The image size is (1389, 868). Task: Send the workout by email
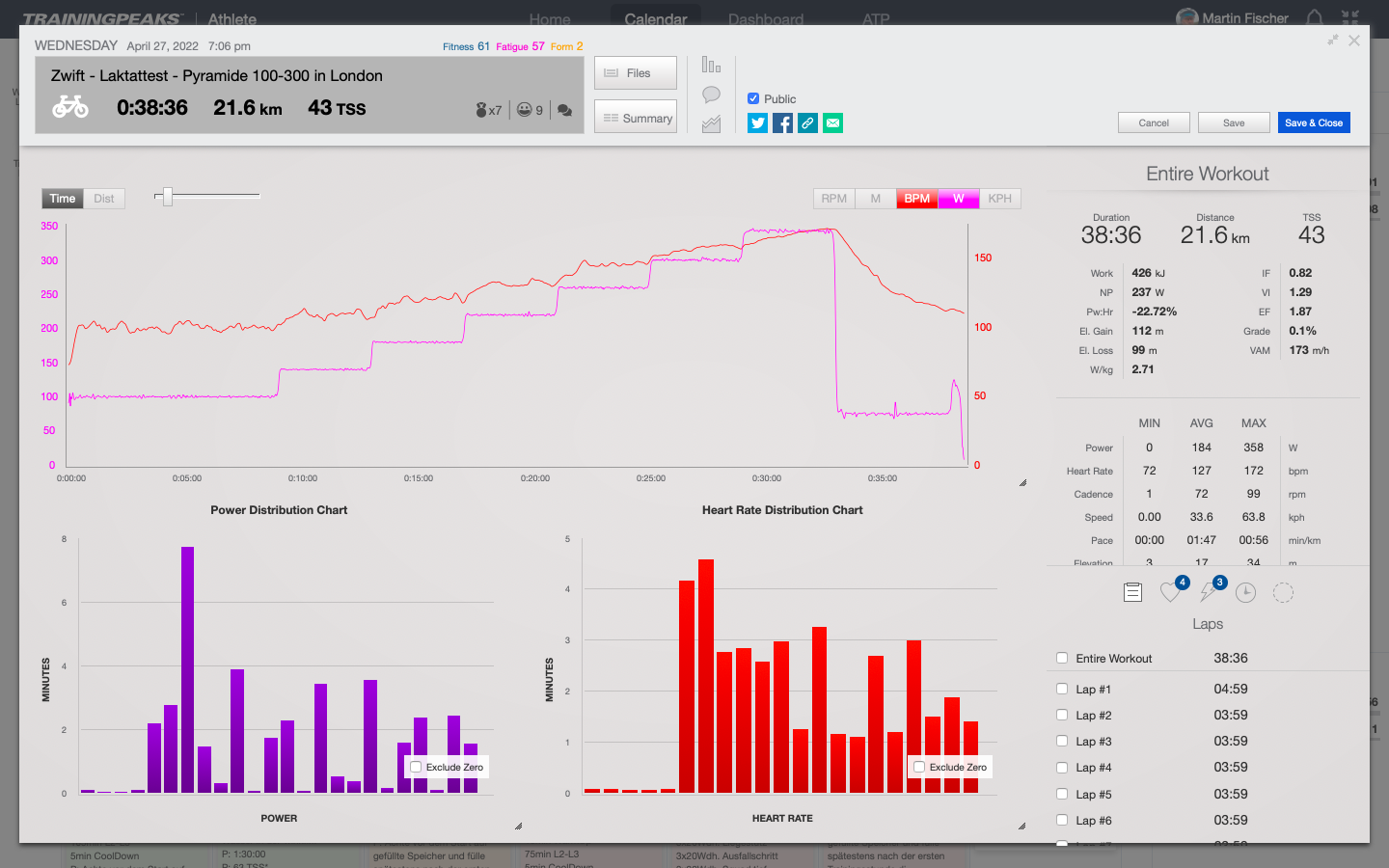(832, 122)
